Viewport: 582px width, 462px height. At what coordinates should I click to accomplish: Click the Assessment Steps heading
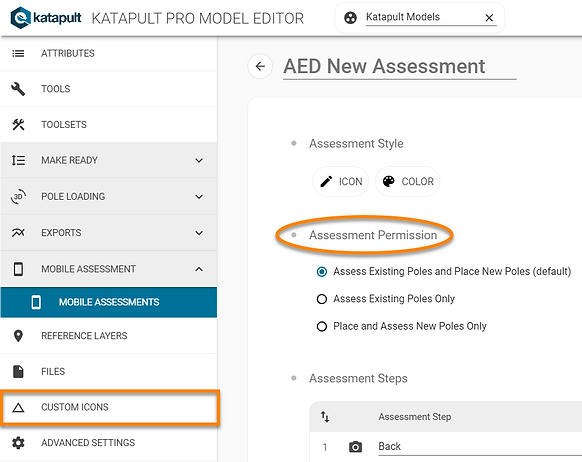click(358, 379)
